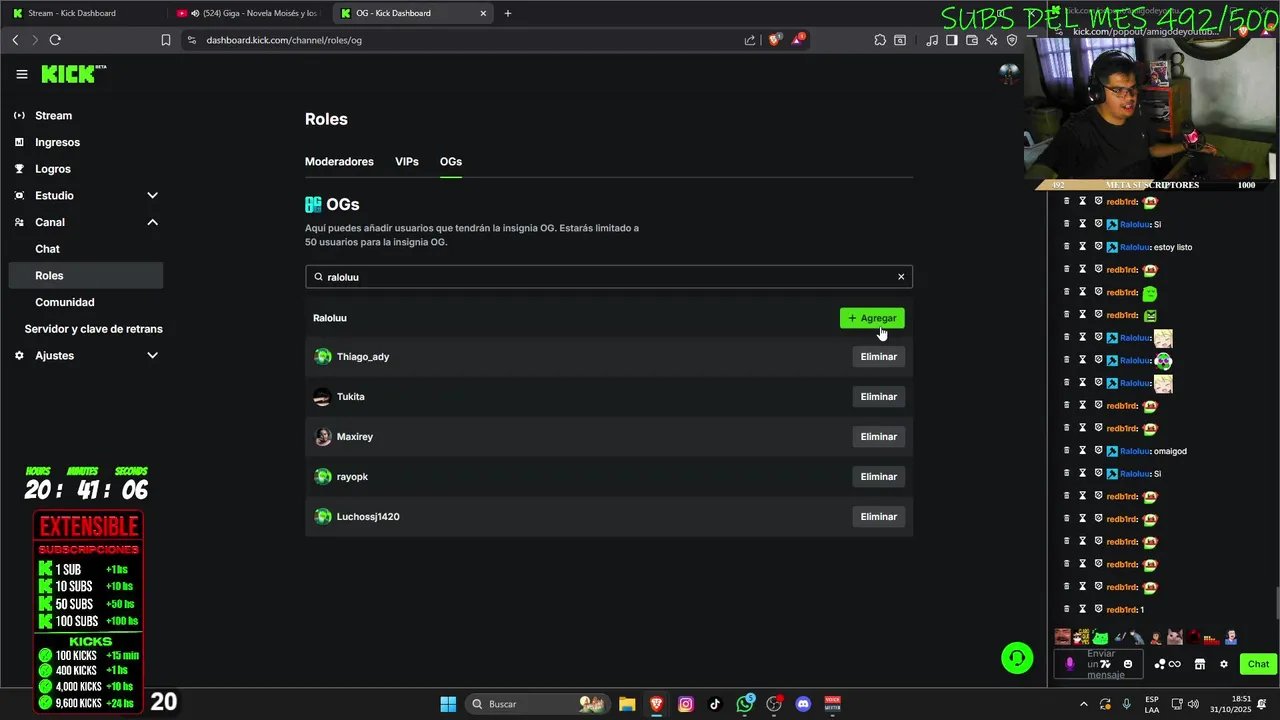This screenshot has width=1280, height=720.
Task: Open File Explorer from the taskbar
Action: tap(627, 704)
